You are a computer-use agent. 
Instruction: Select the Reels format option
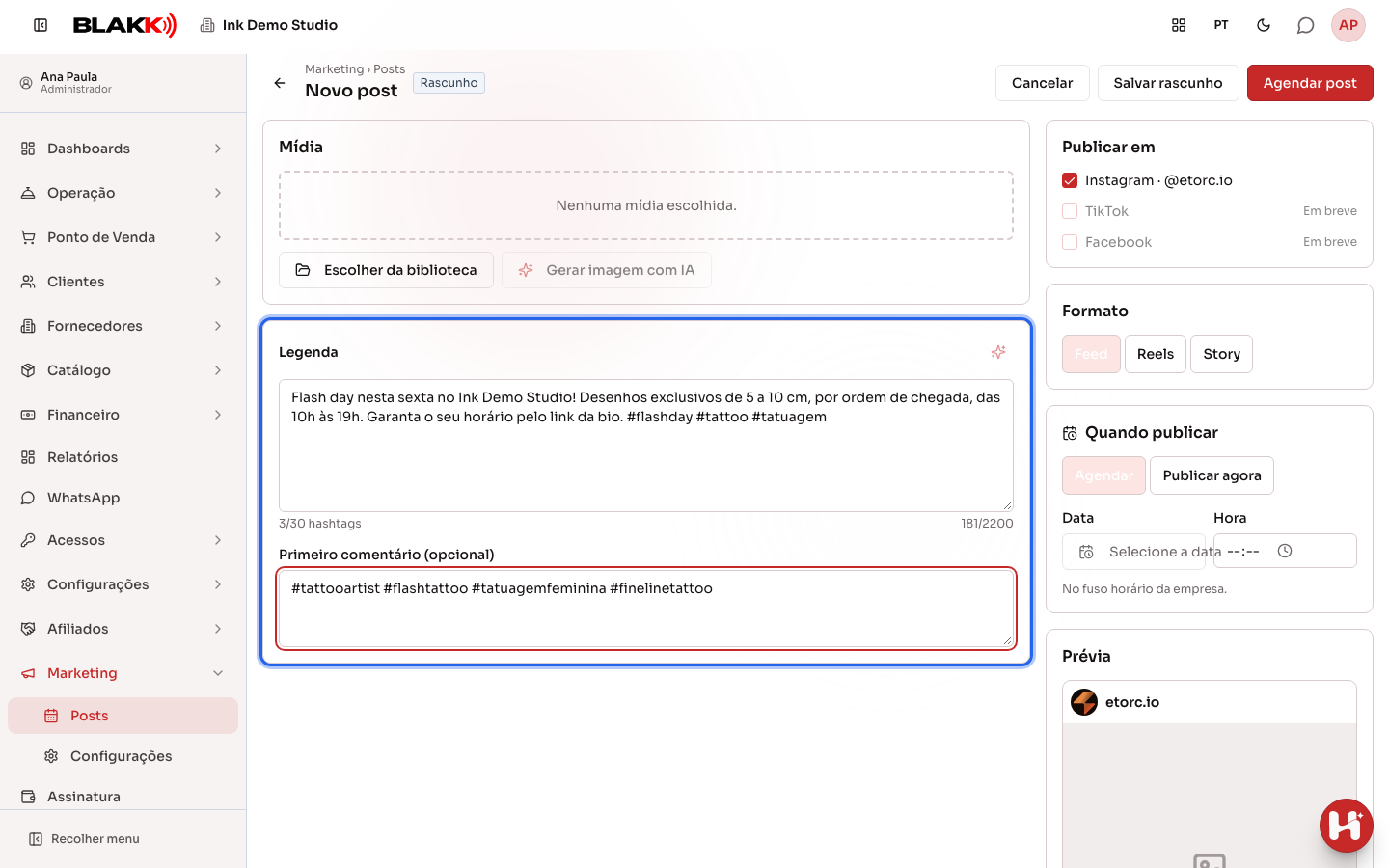(1156, 354)
